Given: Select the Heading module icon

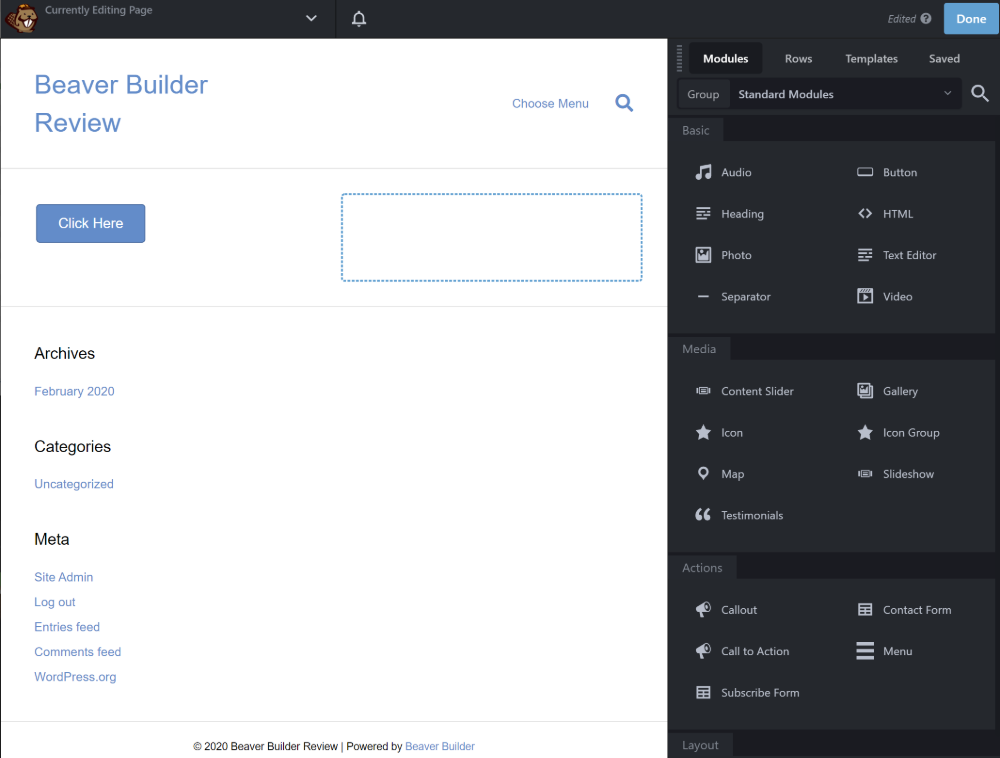Looking at the screenshot, I should pyautogui.click(x=703, y=214).
